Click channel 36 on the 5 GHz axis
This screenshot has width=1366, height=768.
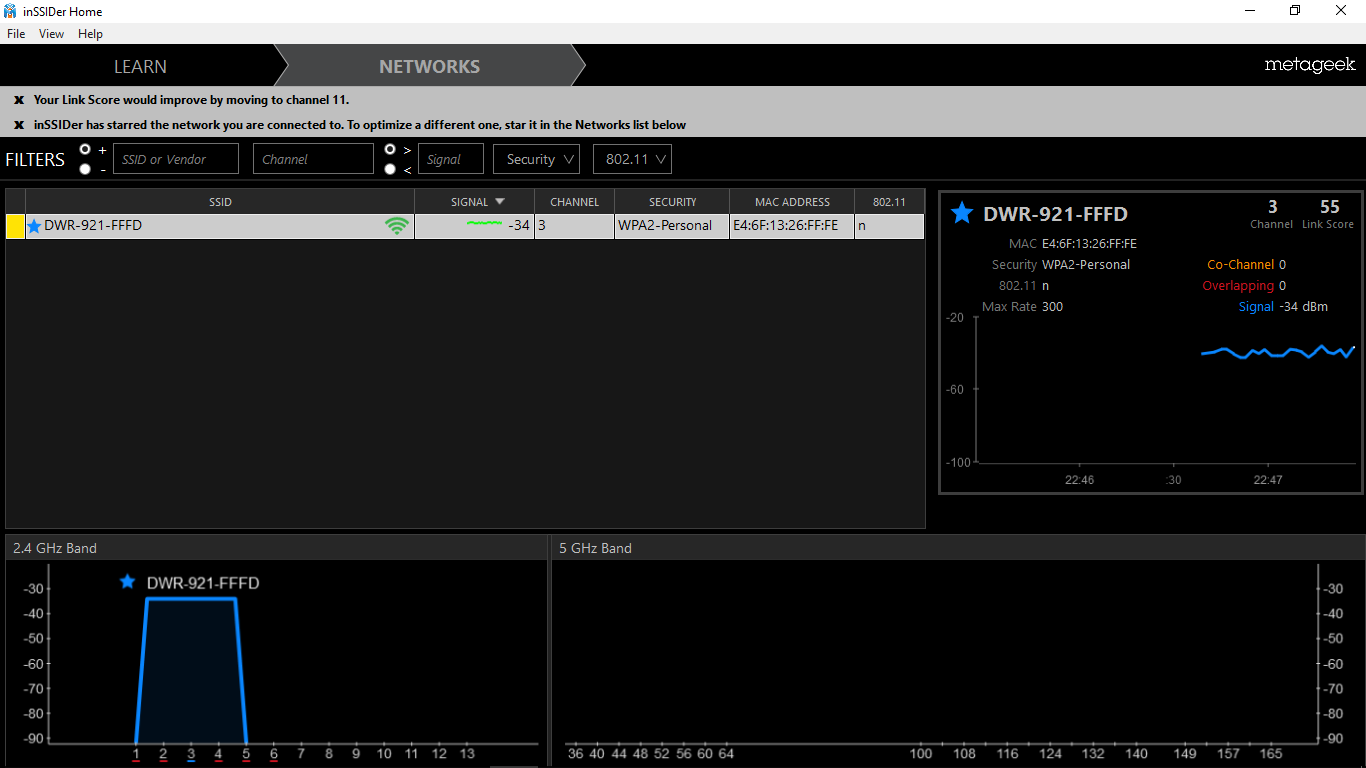click(x=575, y=754)
